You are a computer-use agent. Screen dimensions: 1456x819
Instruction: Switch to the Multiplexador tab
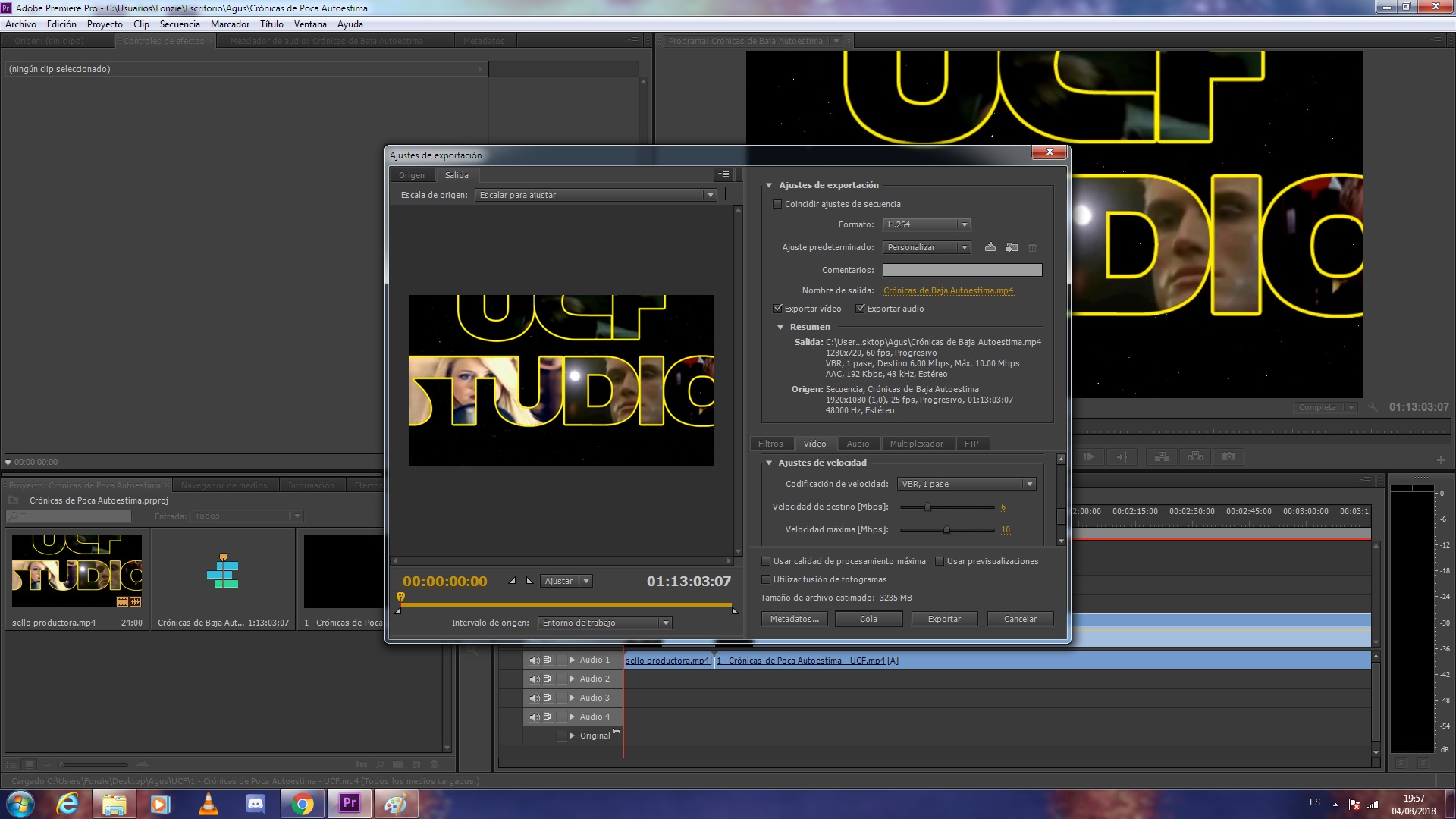coord(917,444)
